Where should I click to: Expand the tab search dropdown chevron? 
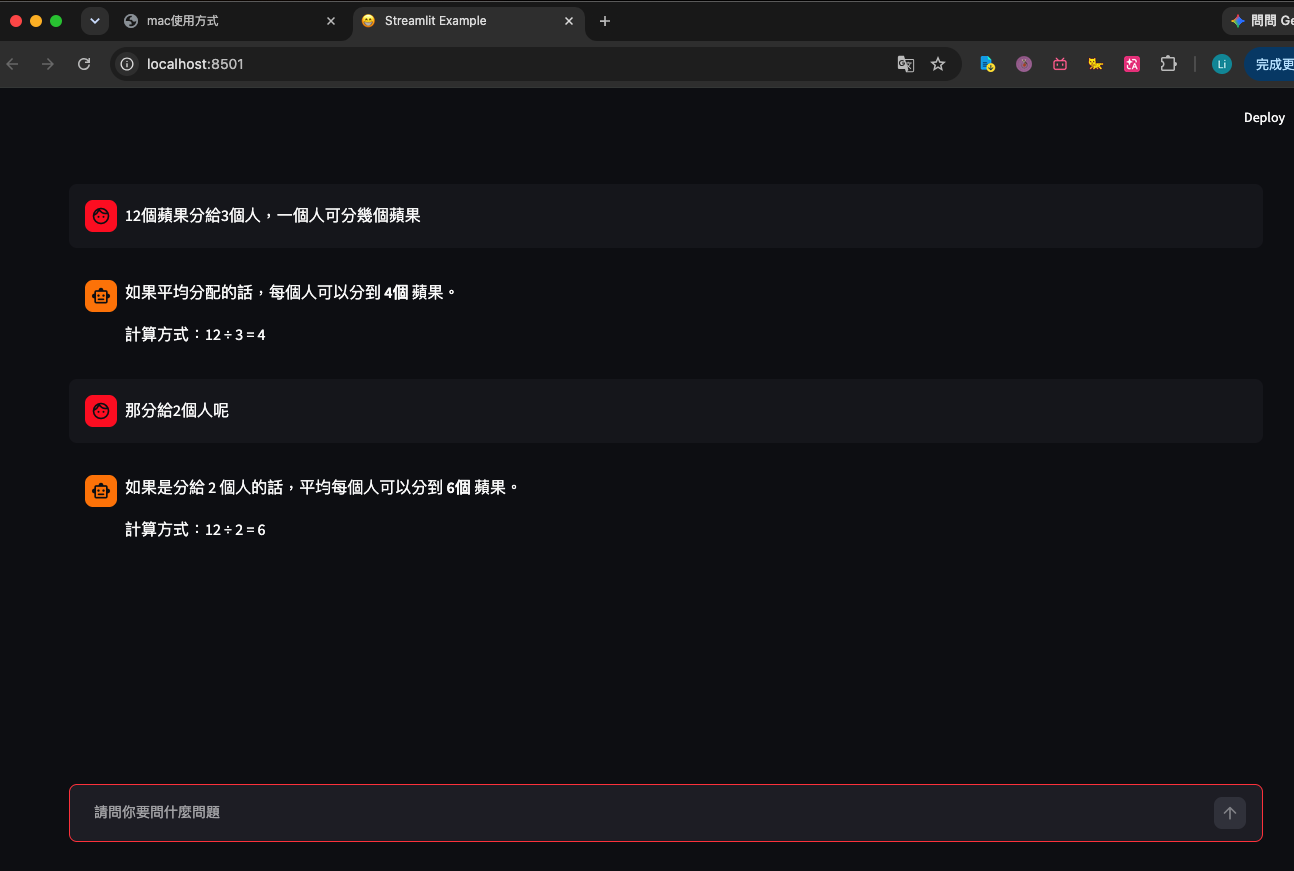click(95, 20)
